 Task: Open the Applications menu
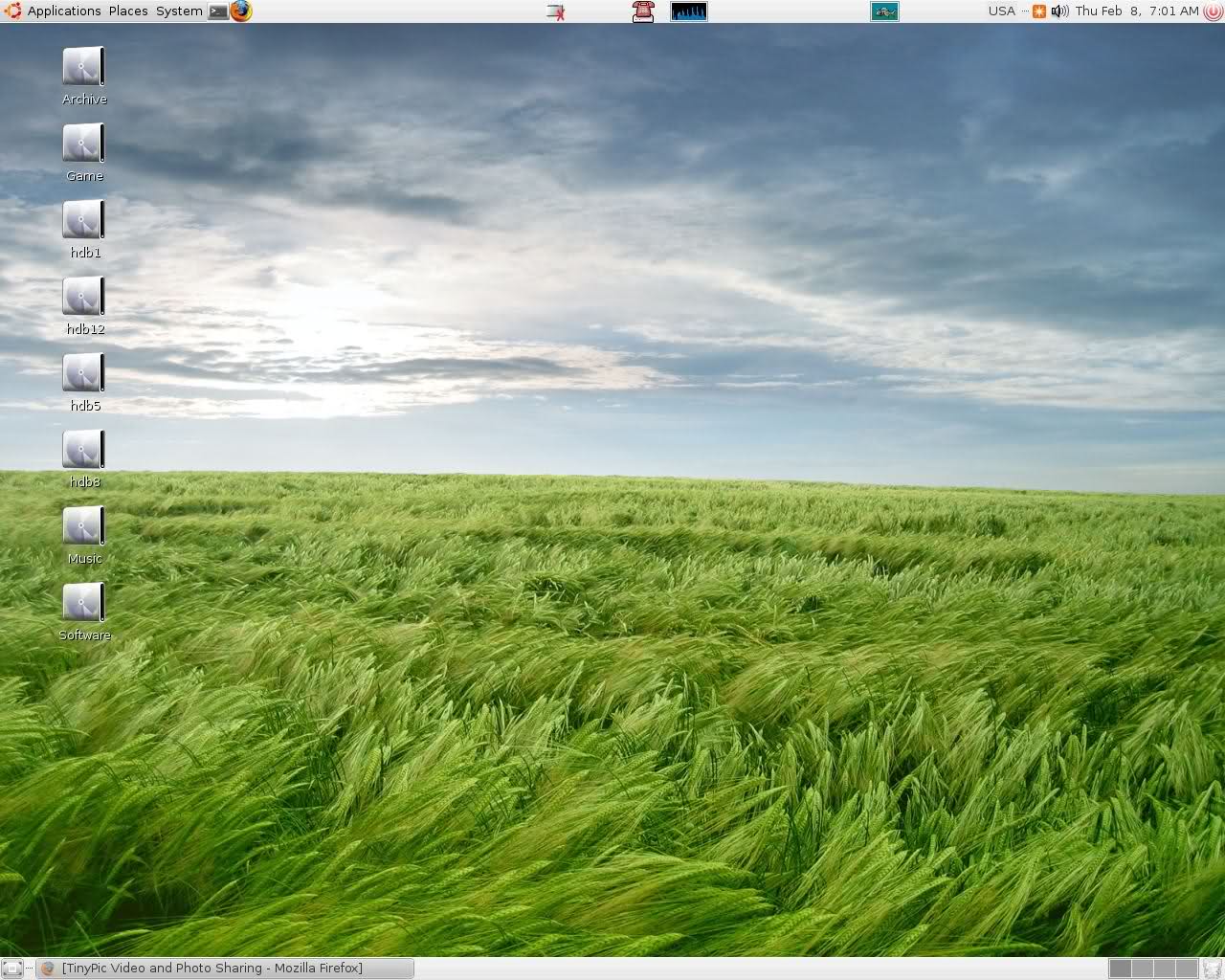click(63, 11)
